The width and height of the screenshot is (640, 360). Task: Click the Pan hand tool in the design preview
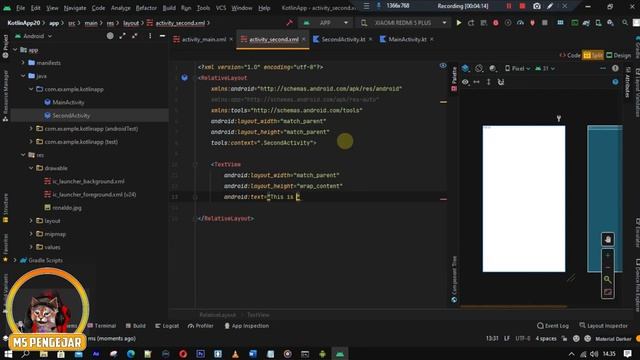click(x=607, y=240)
